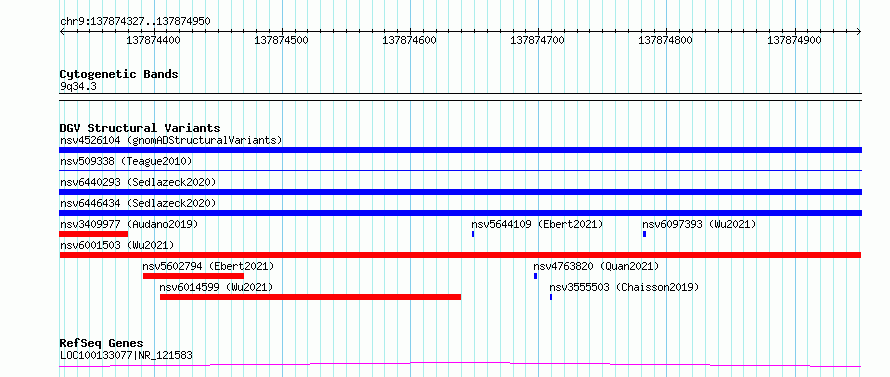This screenshot has width=890, height=377.
Task: Select the small blue marker under nsv4763820
Action: pos(535,276)
